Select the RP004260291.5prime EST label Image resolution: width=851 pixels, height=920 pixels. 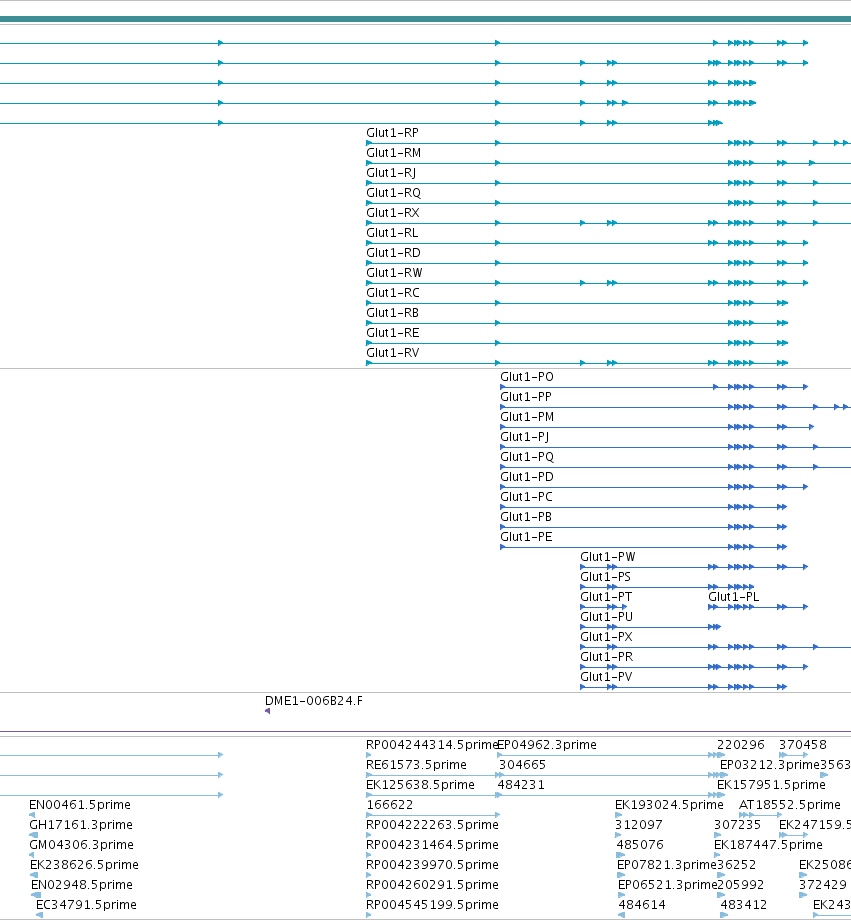[x=432, y=884]
